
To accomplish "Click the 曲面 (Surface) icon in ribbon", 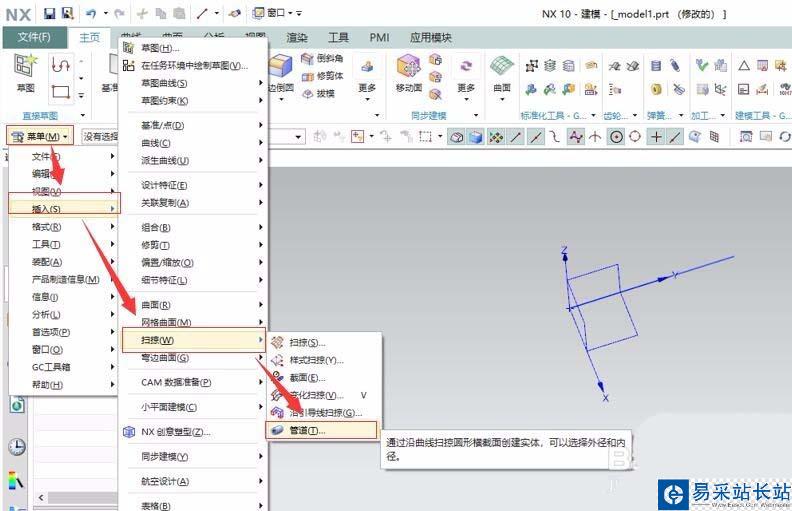I will point(502,70).
